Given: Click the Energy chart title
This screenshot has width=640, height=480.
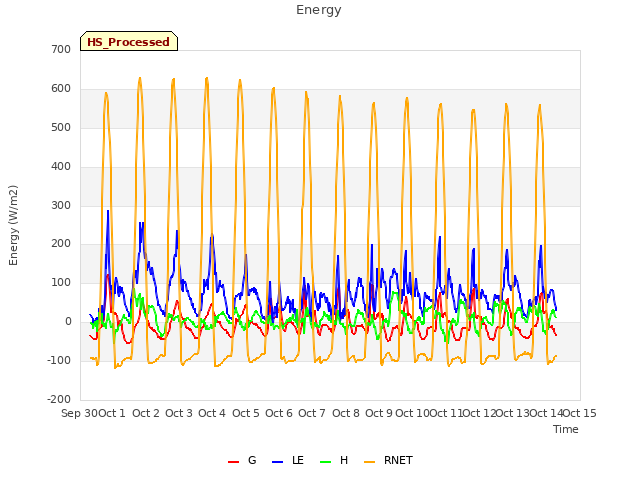Looking at the screenshot, I should click(x=319, y=10).
